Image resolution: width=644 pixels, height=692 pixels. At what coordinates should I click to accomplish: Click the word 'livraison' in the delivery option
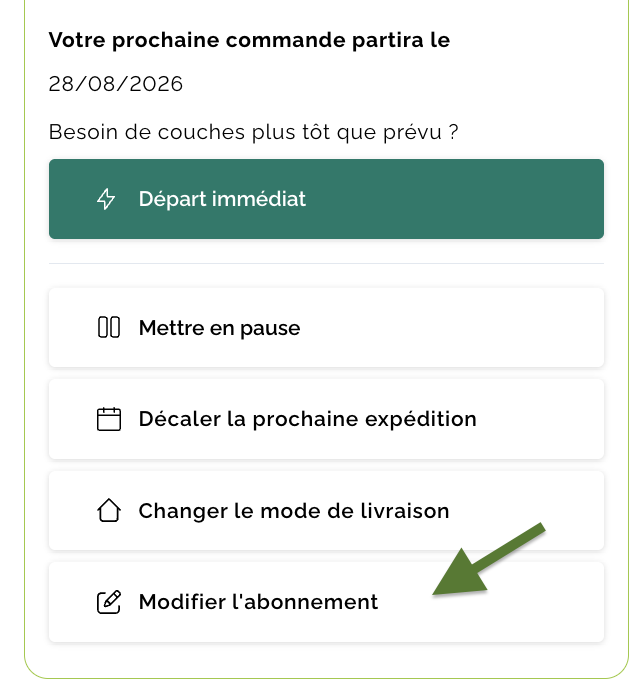point(405,511)
